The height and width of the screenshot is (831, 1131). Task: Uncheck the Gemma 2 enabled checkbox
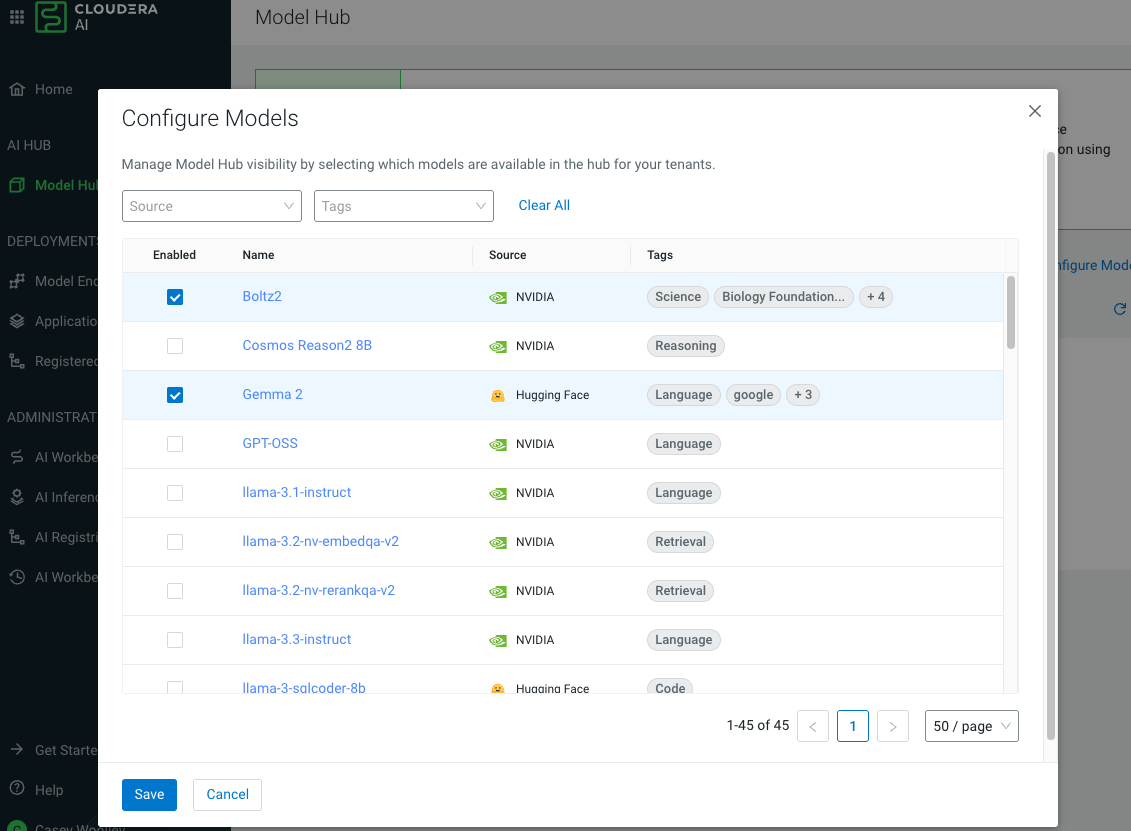tap(175, 395)
